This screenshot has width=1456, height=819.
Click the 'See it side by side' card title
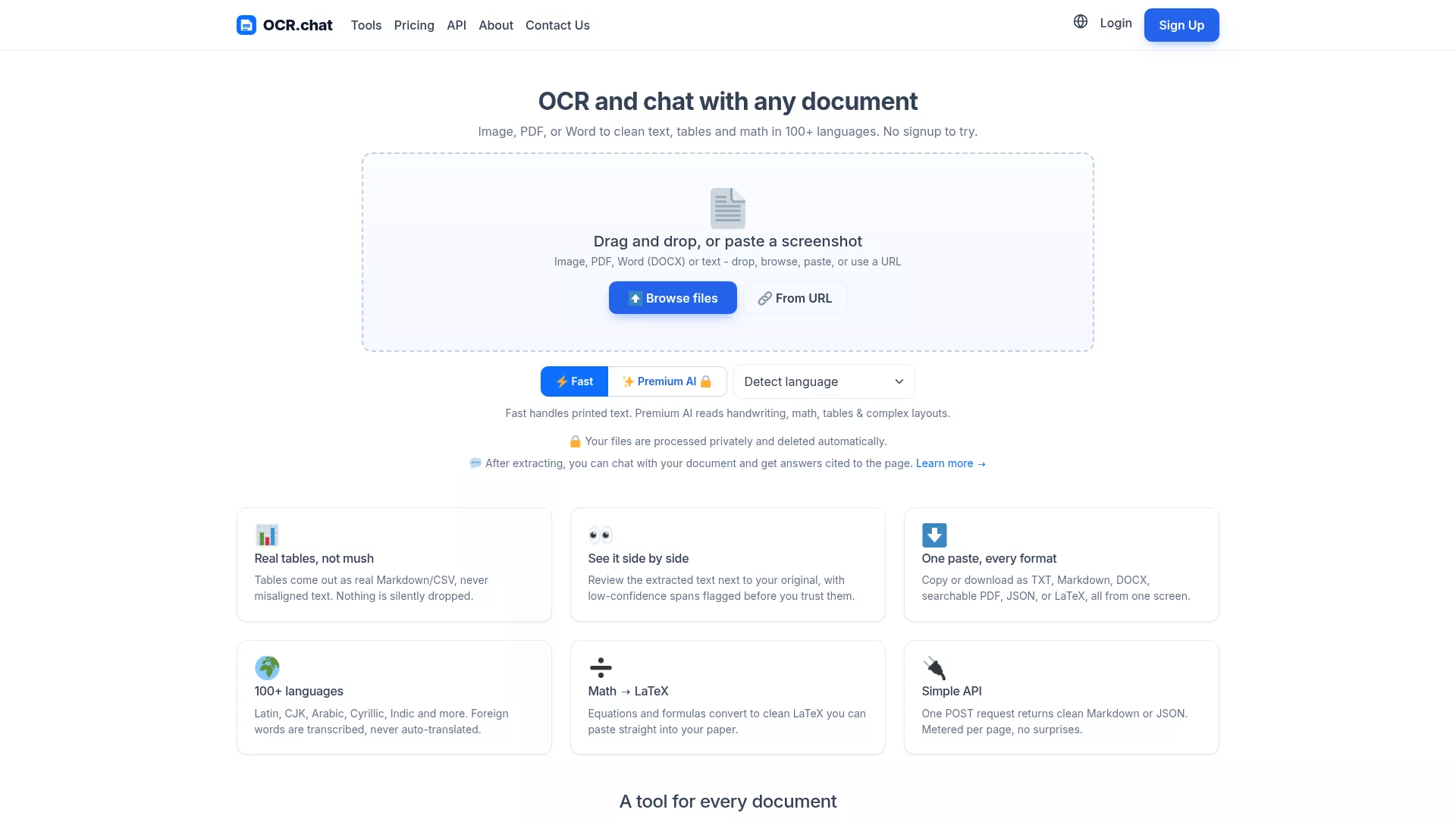(x=639, y=558)
